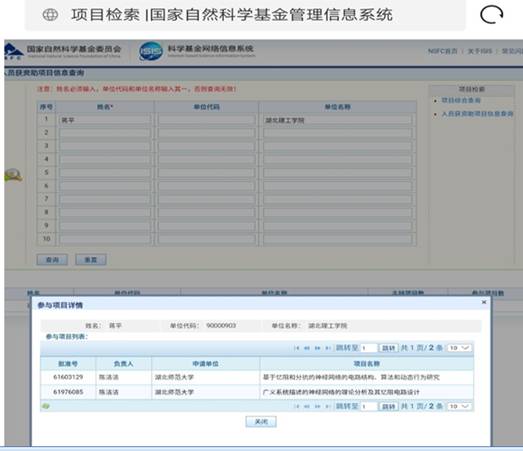523x451 pixels.
Task: Click the 姓名 field in row 2
Action: point(105,133)
